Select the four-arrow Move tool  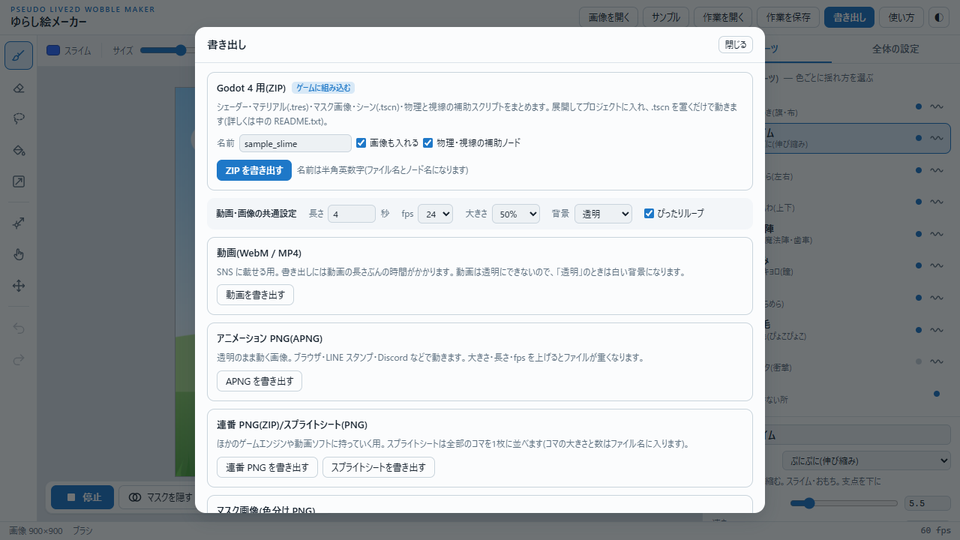(x=18, y=285)
